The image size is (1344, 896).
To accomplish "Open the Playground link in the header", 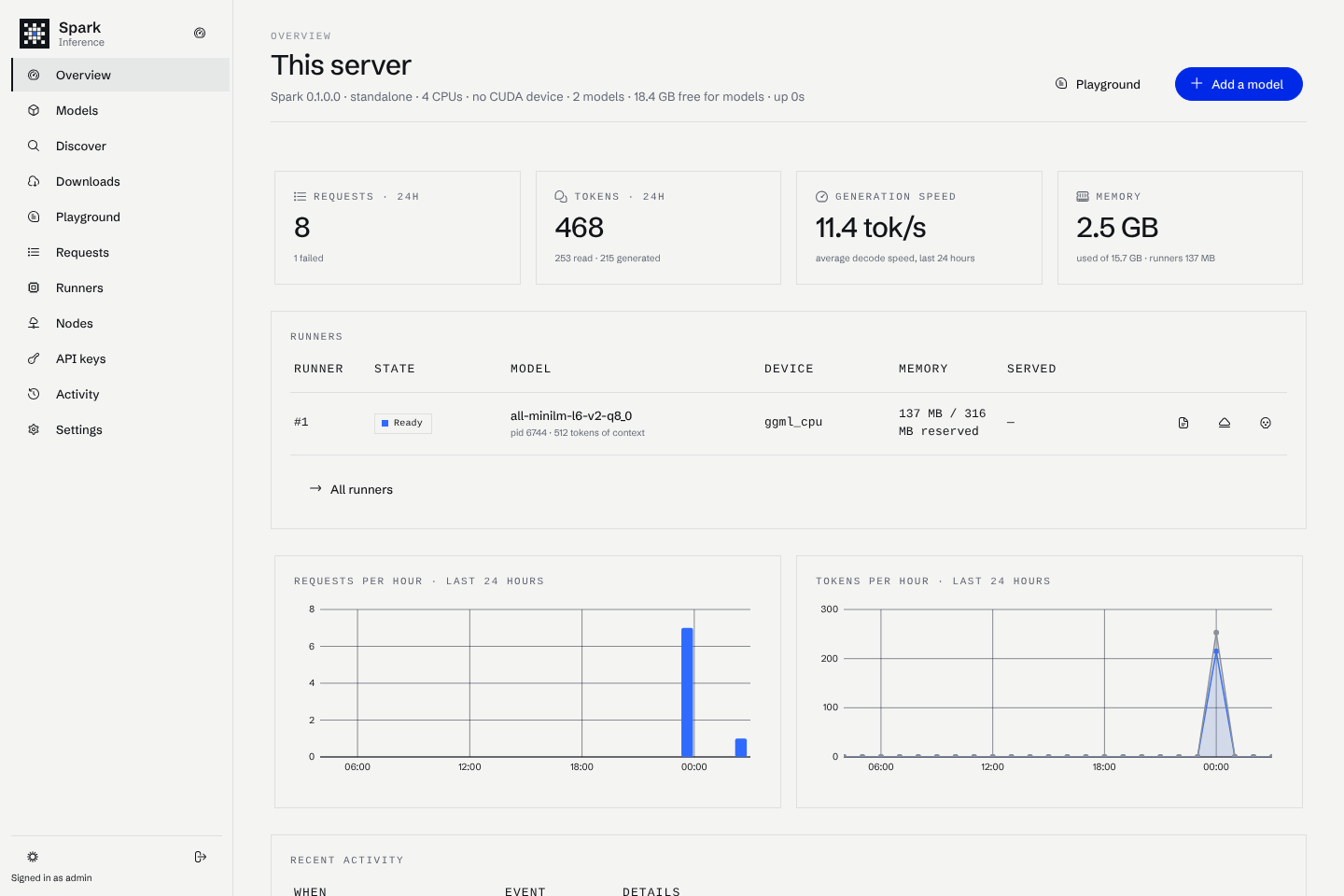I will [x=1098, y=84].
